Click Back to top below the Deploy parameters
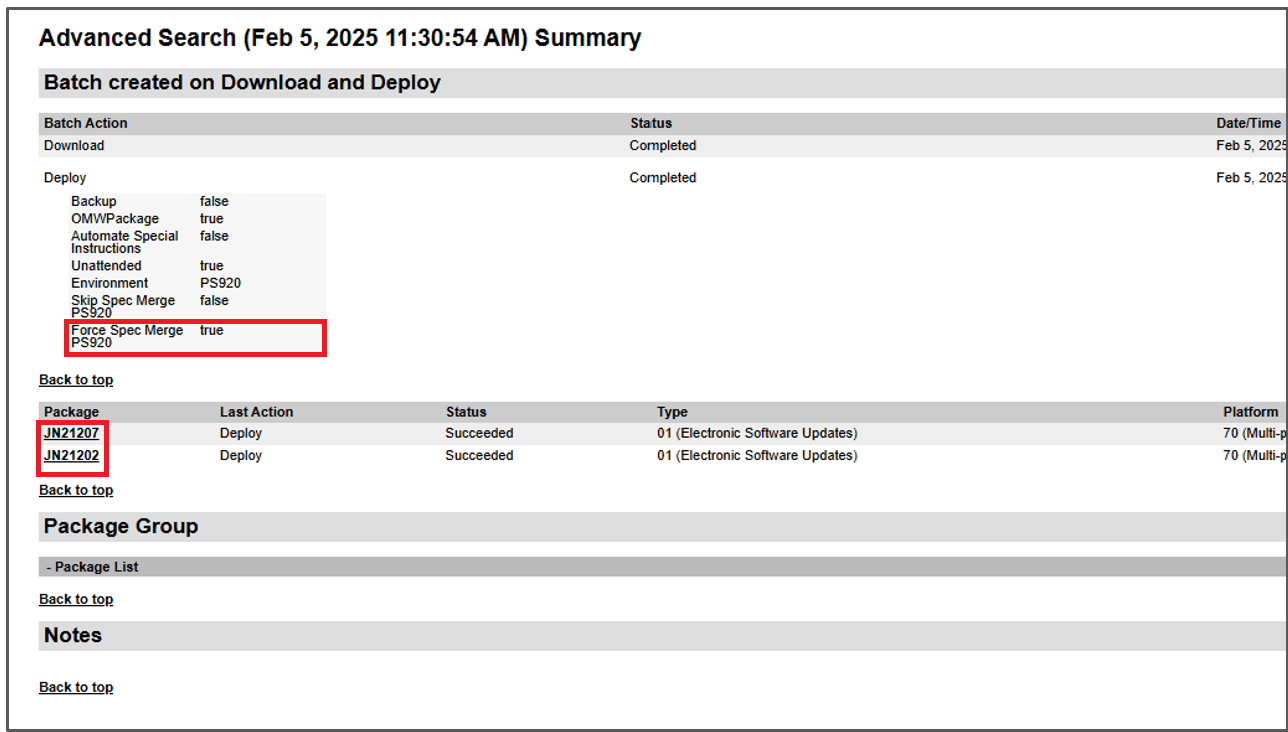Image resolution: width=1288 pixels, height=732 pixels. coord(75,379)
